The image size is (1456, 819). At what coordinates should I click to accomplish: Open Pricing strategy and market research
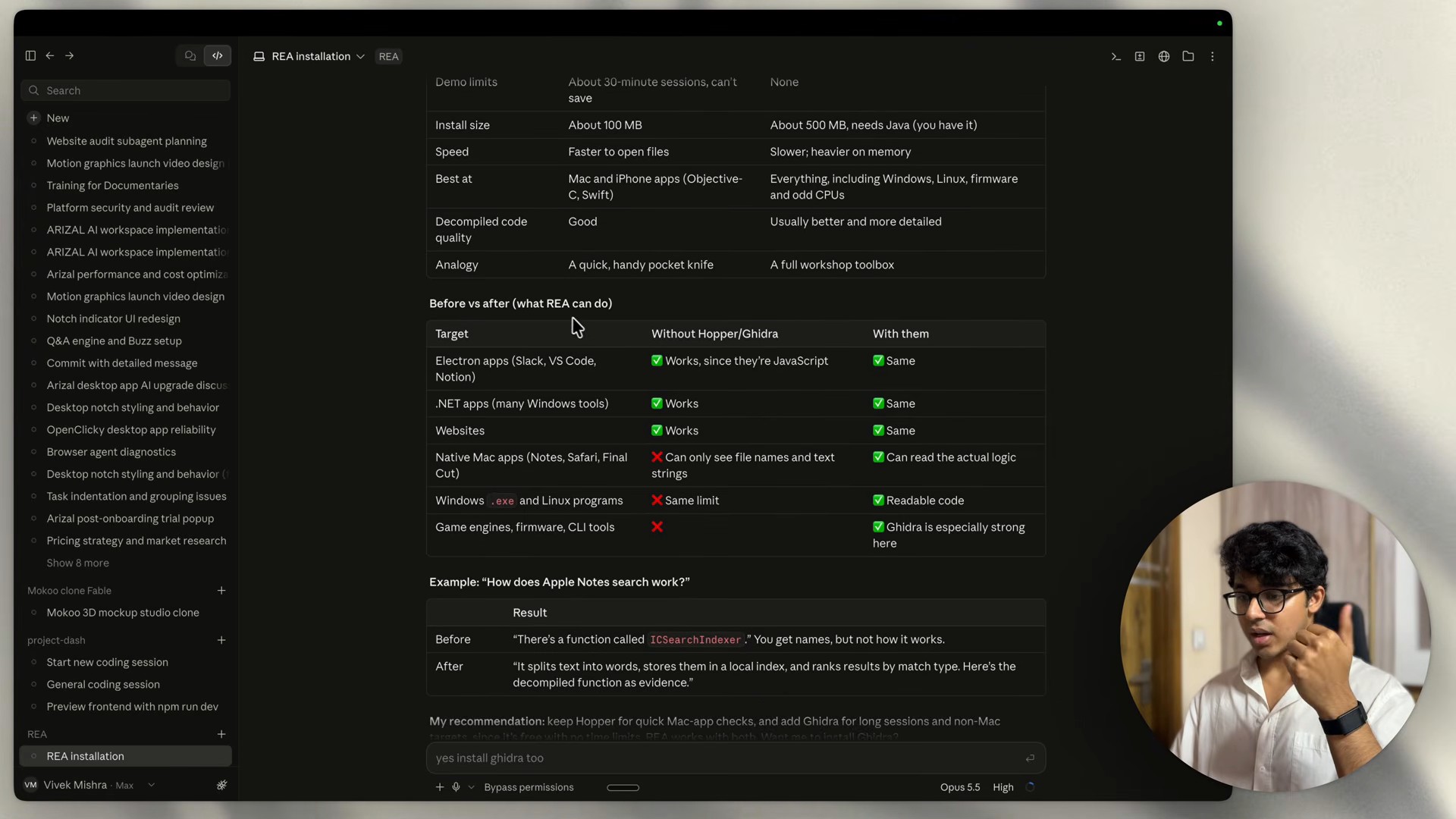[136, 540]
